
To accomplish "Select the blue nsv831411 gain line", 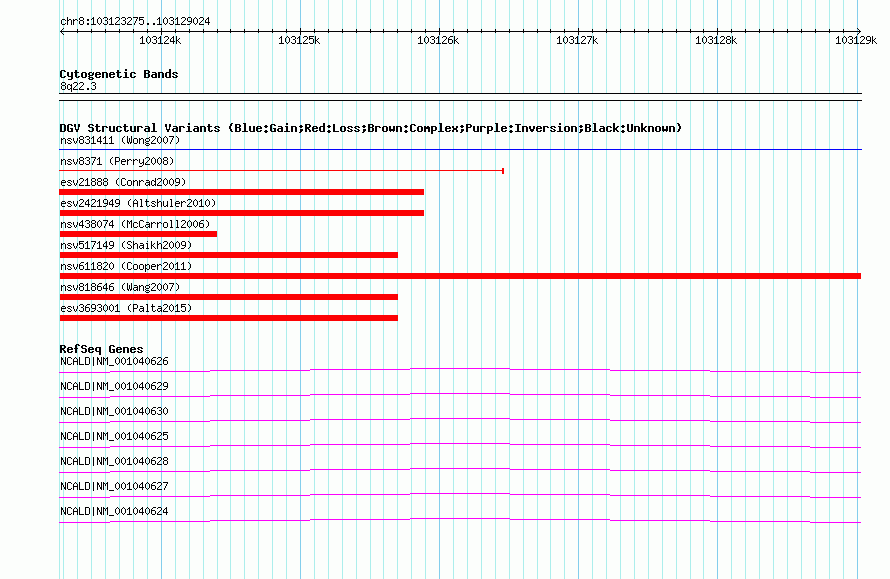I will point(460,150).
